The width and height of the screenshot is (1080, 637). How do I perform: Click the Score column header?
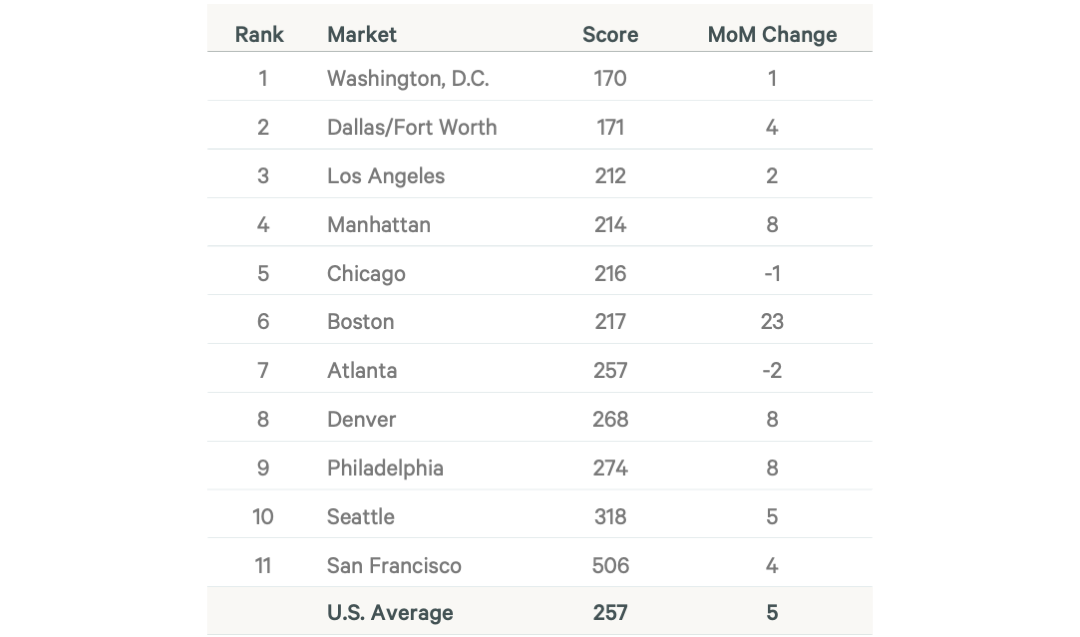coord(610,34)
